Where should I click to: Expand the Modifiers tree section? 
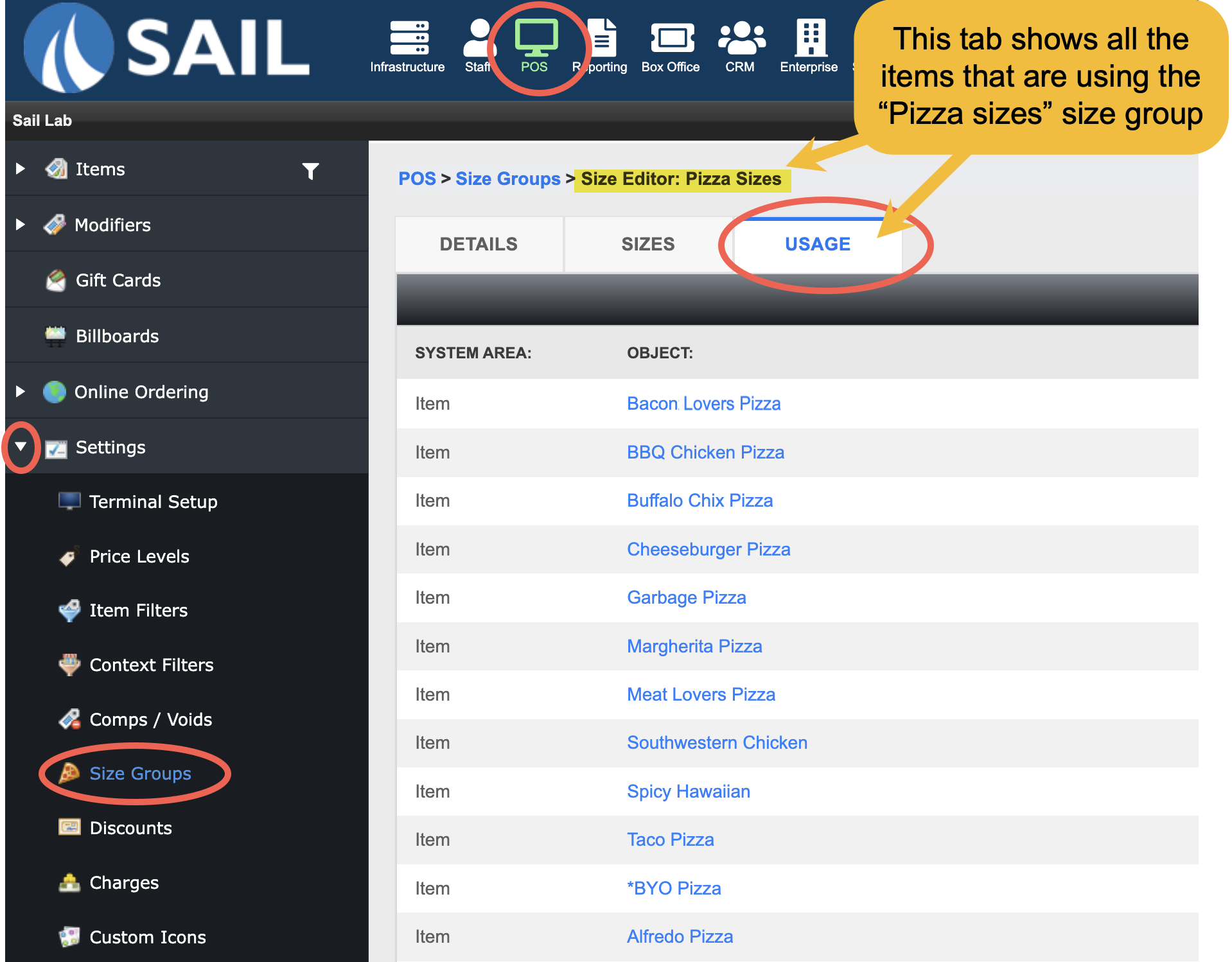point(21,225)
